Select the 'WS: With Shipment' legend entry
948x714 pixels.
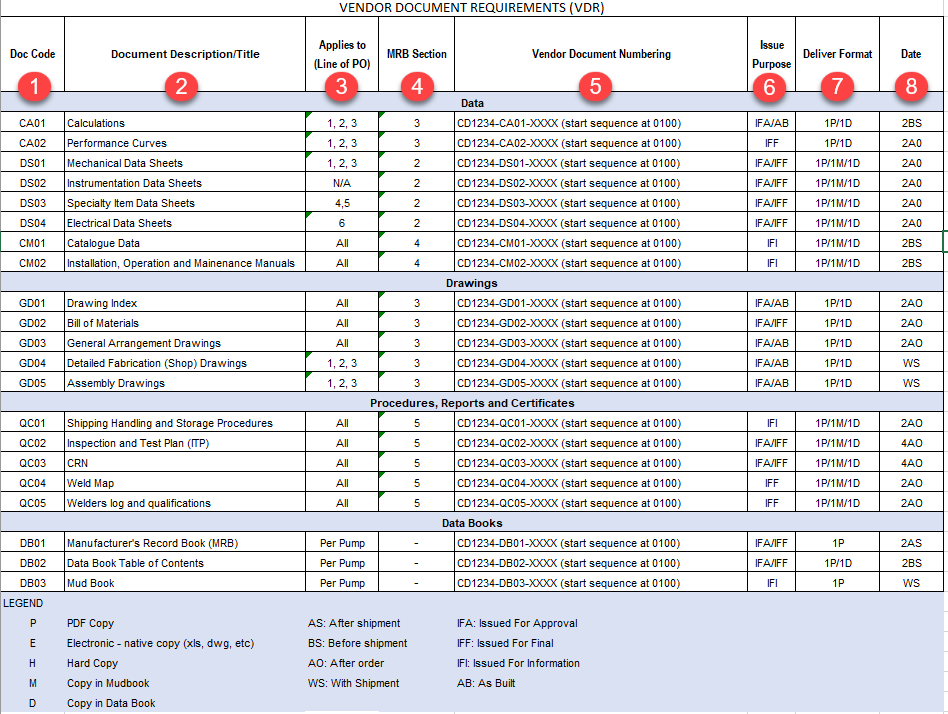coord(353,683)
